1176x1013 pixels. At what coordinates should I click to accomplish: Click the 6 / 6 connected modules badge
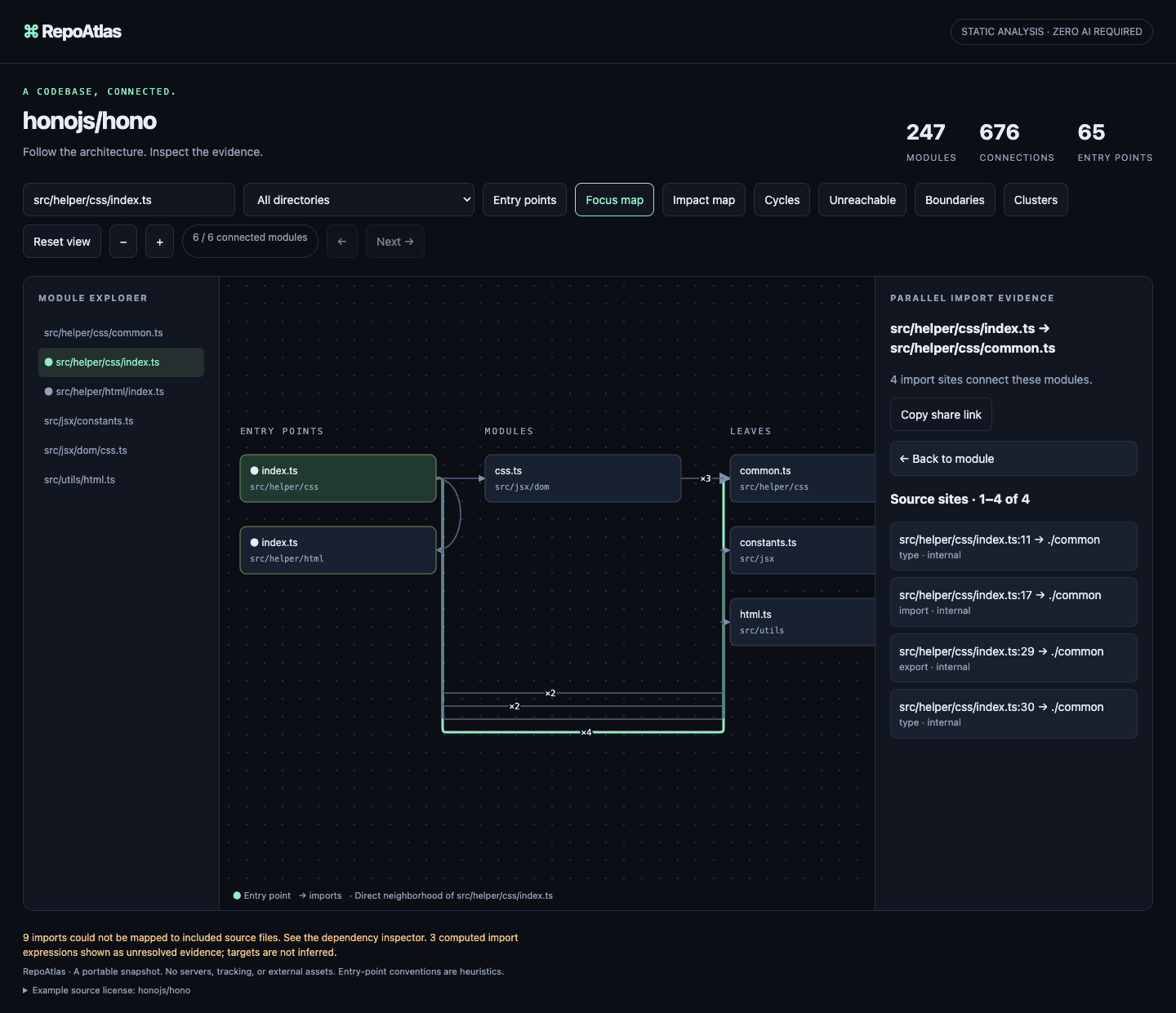tap(250, 242)
